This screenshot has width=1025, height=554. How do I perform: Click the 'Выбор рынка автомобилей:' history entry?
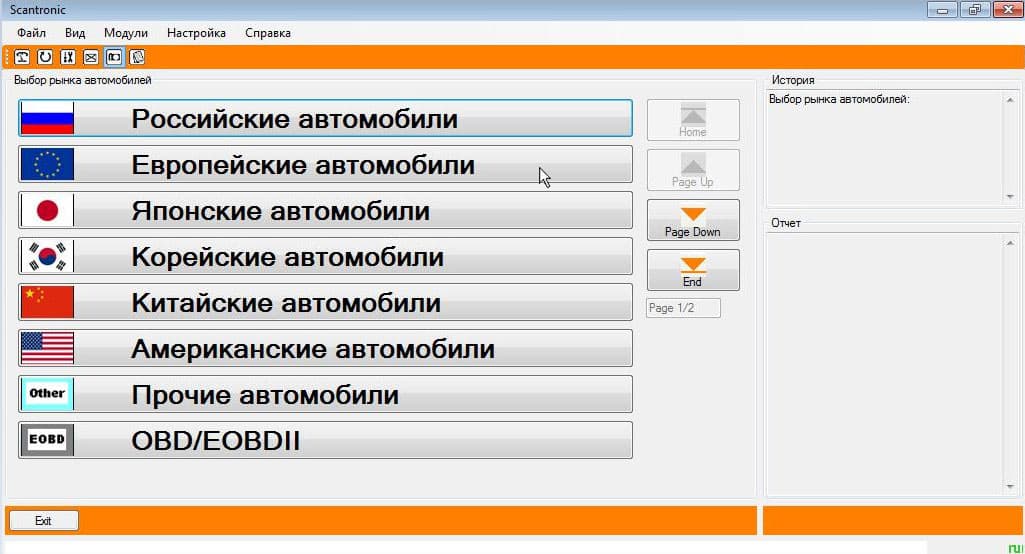[839, 99]
